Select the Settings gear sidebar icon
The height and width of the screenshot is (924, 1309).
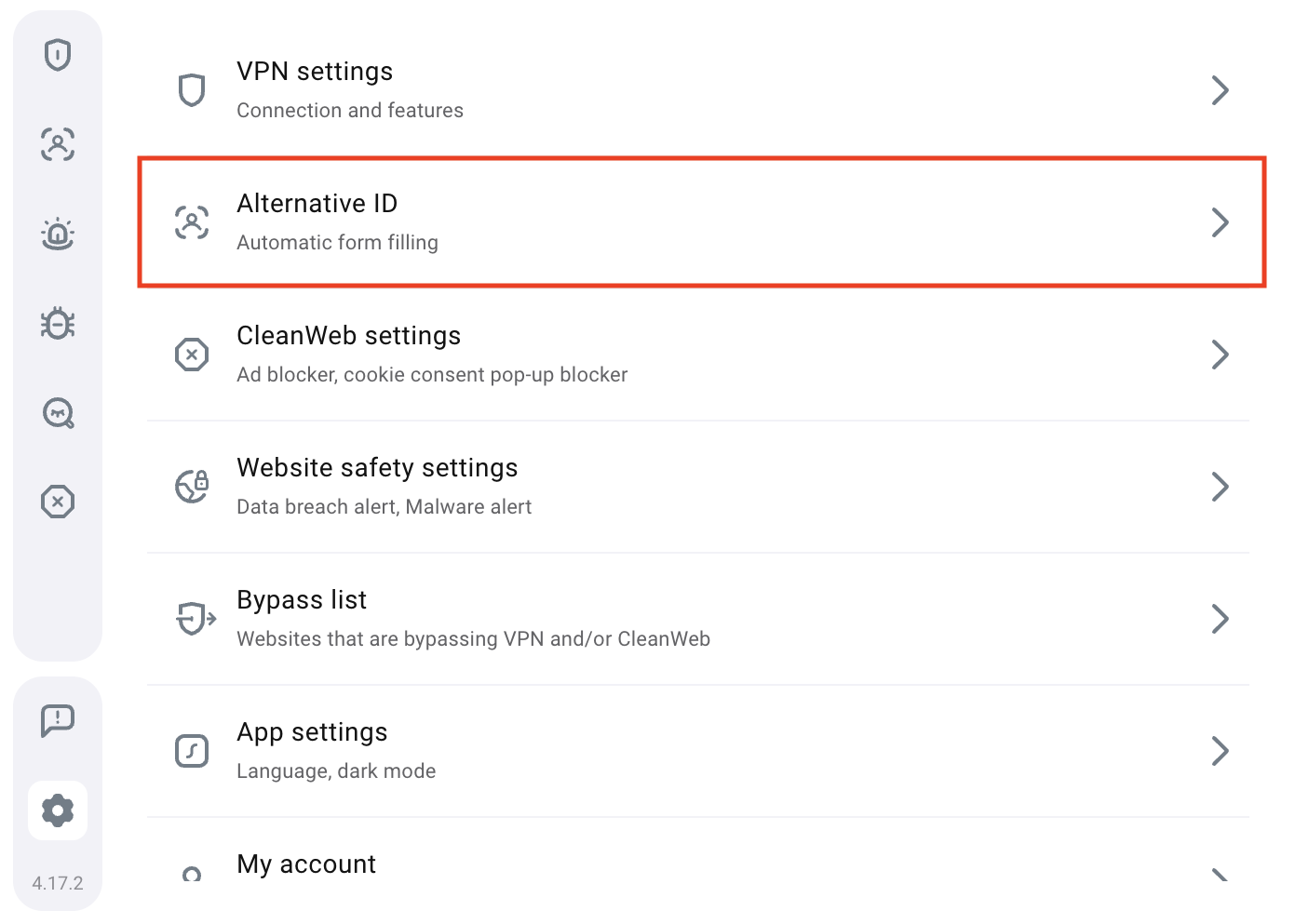coord(58,810)
